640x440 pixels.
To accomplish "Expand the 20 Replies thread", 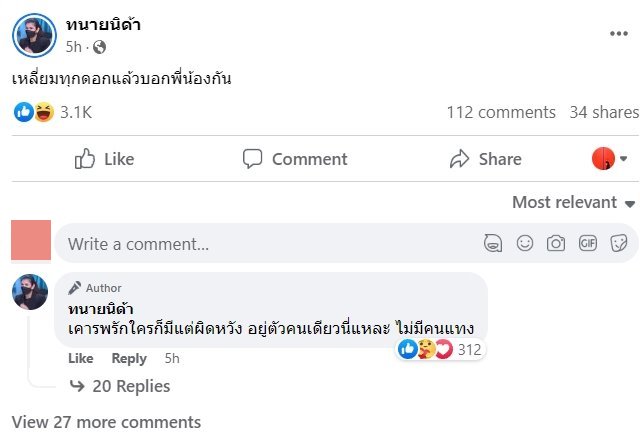I will 130,386.
